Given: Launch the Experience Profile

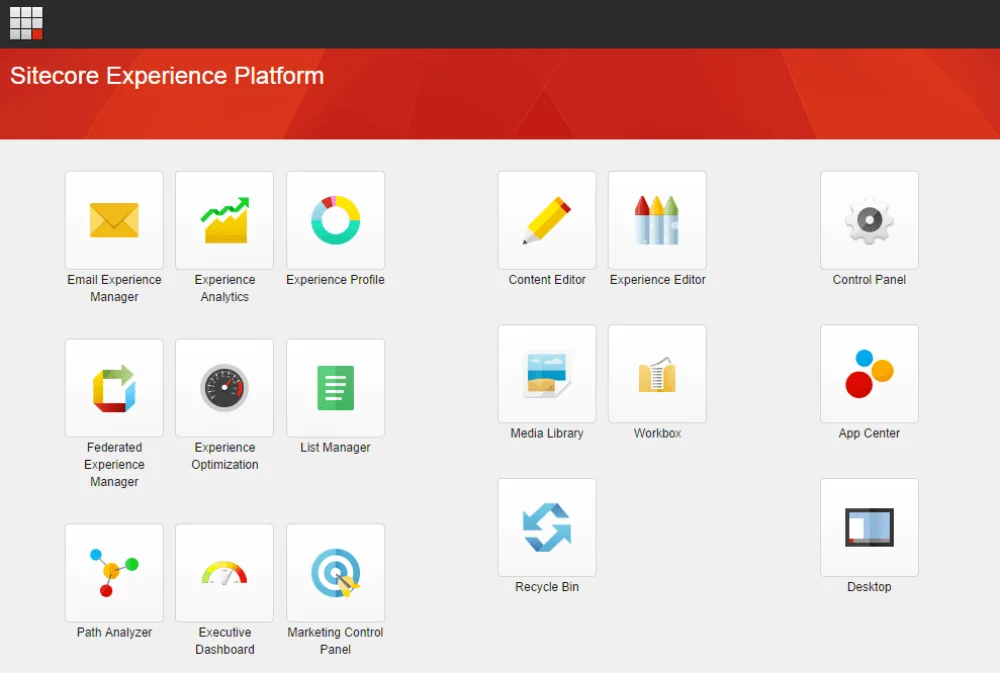Looking at the screenshot, I should [x=335, y=220].
